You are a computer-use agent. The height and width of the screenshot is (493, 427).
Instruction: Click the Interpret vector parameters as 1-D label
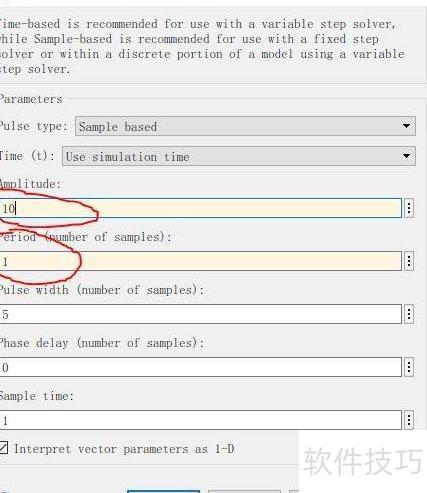click(124, 449)
